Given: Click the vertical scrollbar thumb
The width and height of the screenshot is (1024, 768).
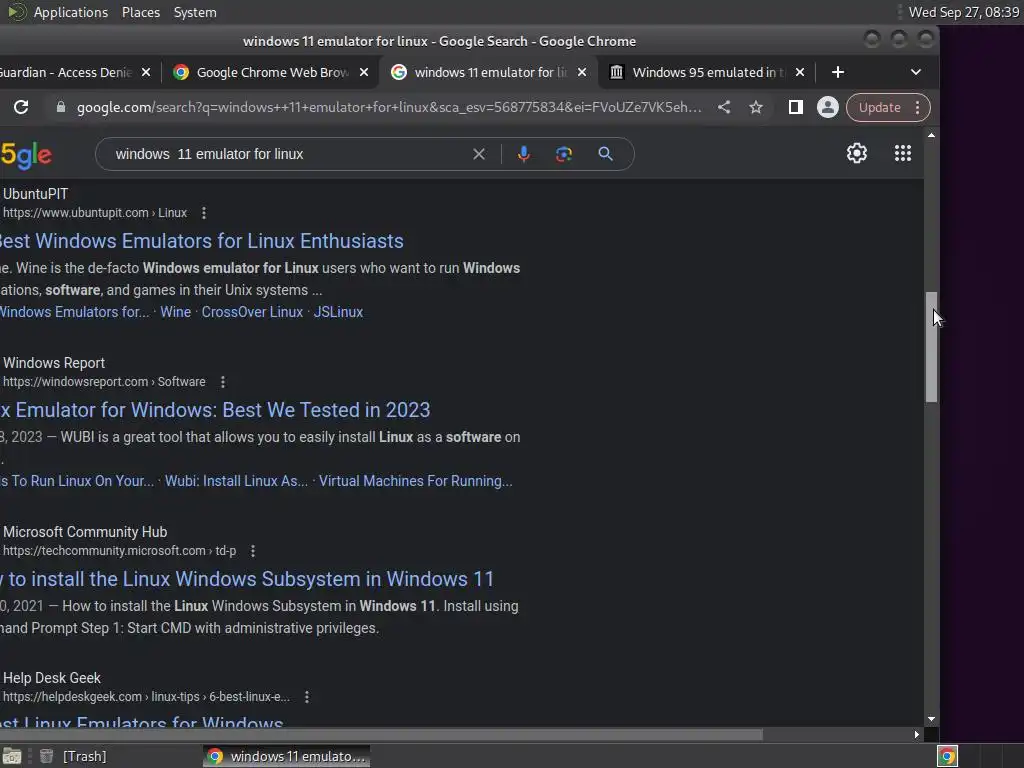Looking at the screenshot, I should pyautogui.click(x=931, y=347).
